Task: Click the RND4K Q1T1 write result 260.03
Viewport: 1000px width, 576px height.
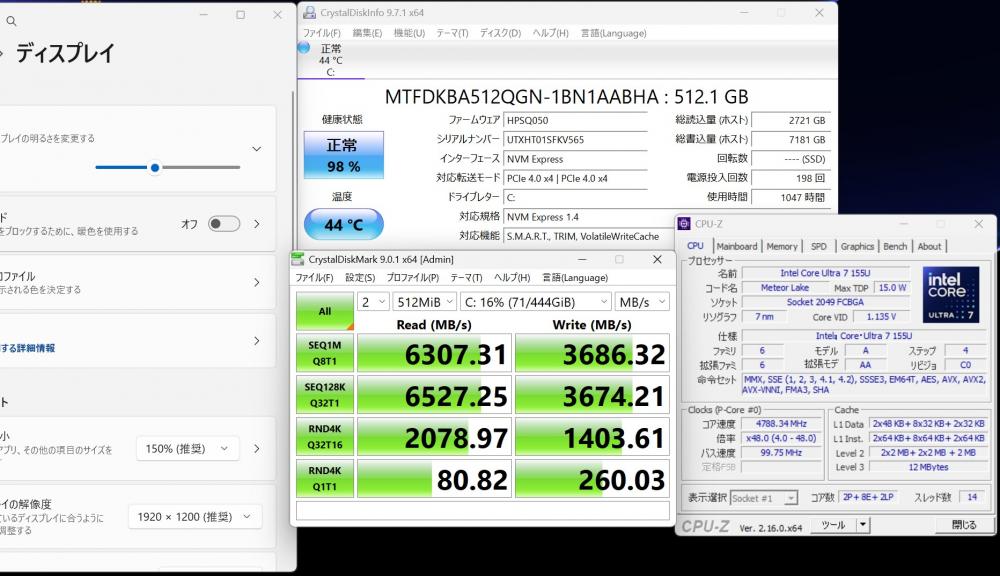Action: click(592, 478)
